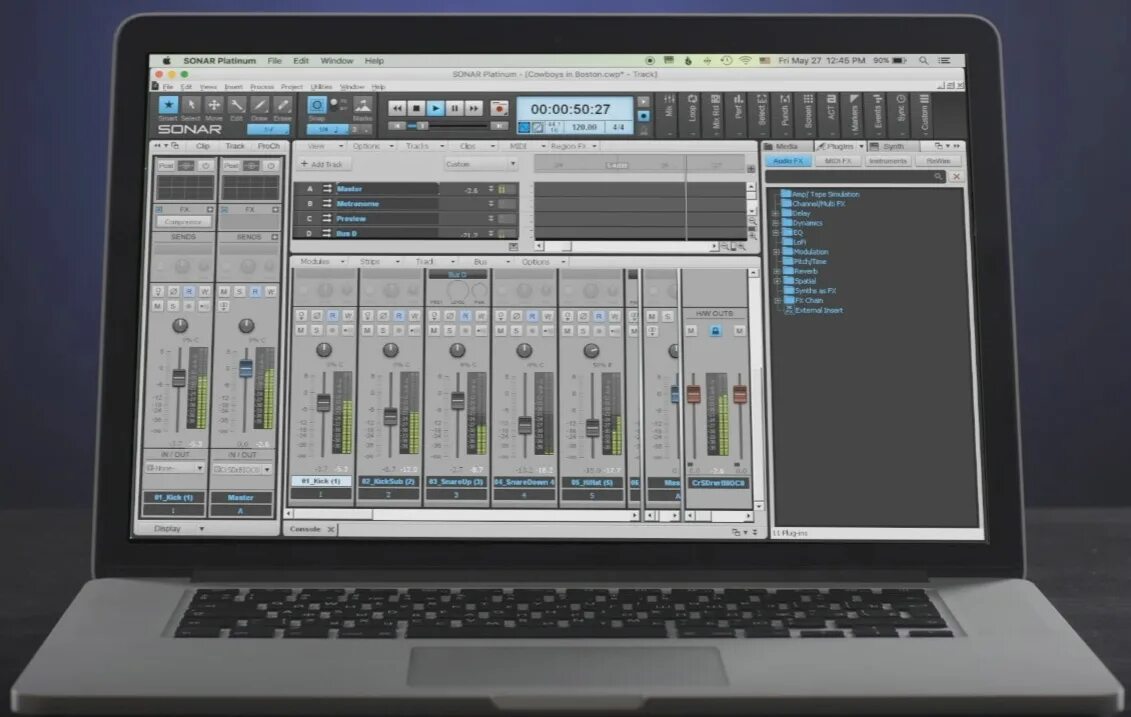Viewport: 1131px width, 717px height.
Task: Select the Smart tool
Action: click(x=168, y=105)
